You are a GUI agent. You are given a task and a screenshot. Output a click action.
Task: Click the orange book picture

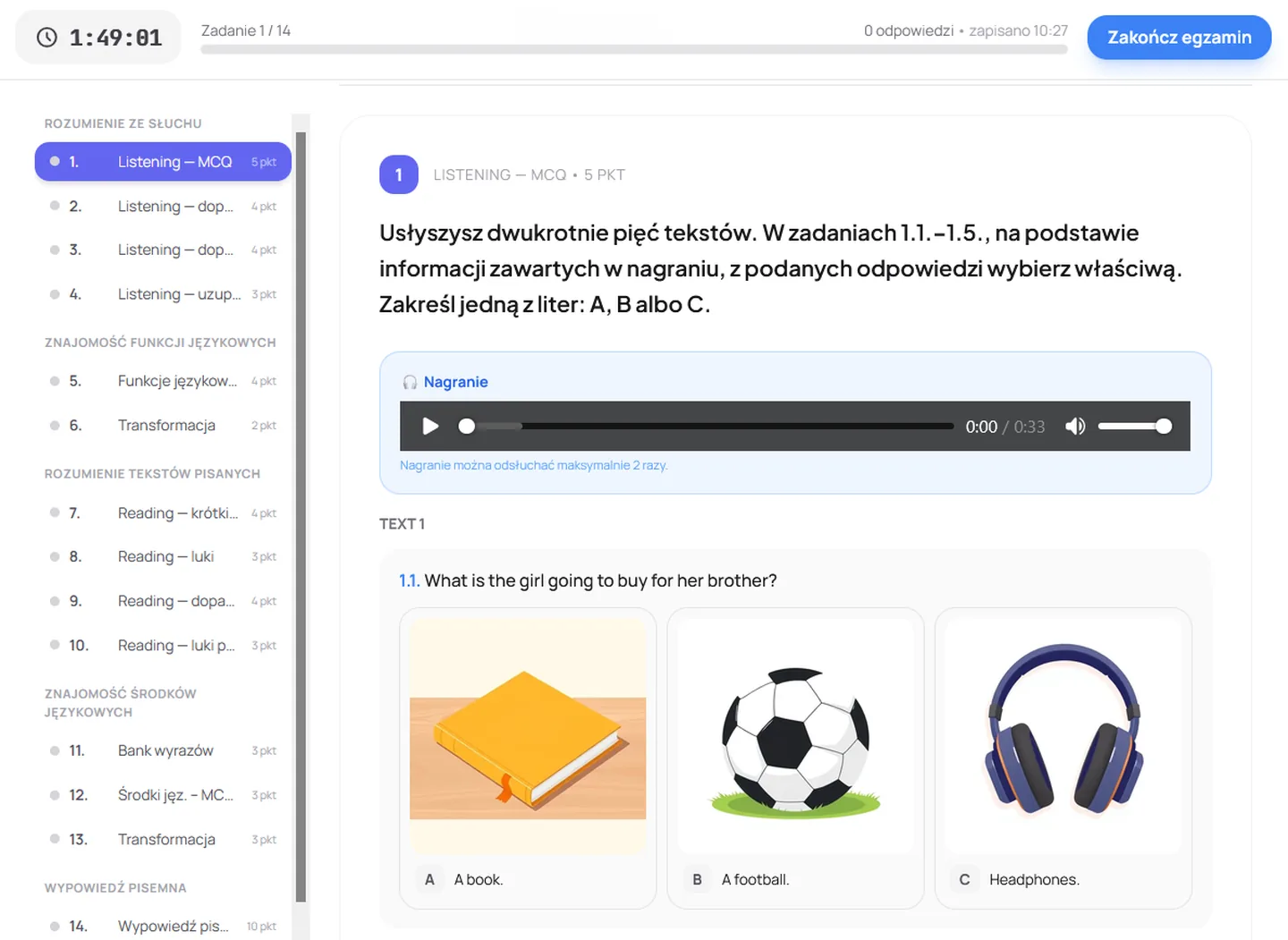[x=528, y=735]
